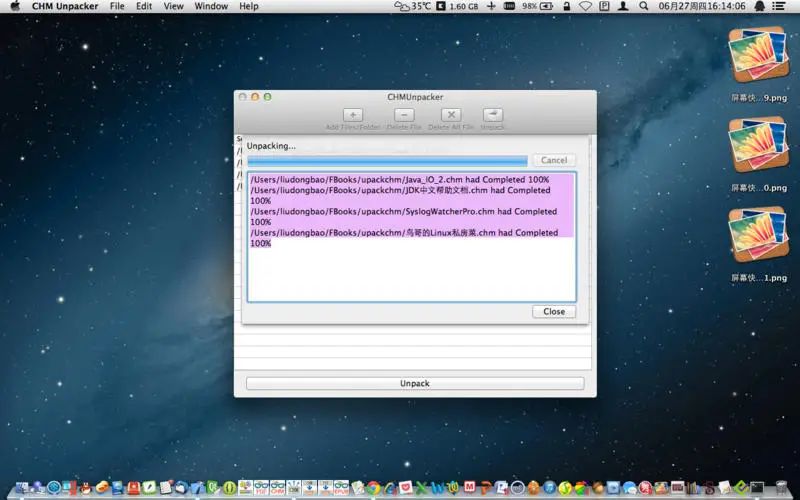Open Google Chrome in the Dock
The image size is (800, 500).
click(x=373, y=488)
